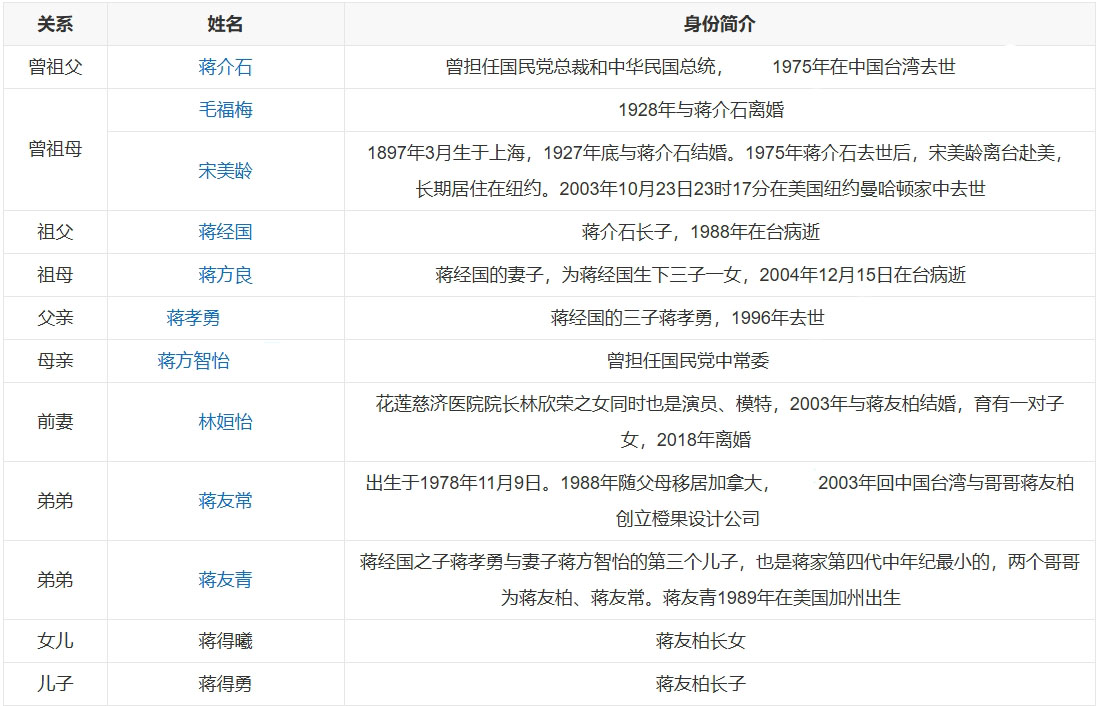The image size is (1096, 706).
Task: Follow the 林姮怡 link
Action: pos(225,422)
